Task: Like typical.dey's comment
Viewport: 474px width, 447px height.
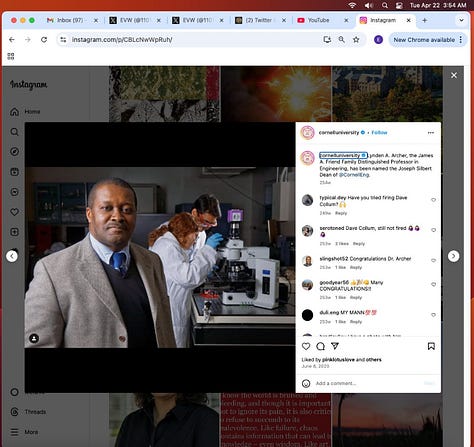Action: (x=433, y=200)
